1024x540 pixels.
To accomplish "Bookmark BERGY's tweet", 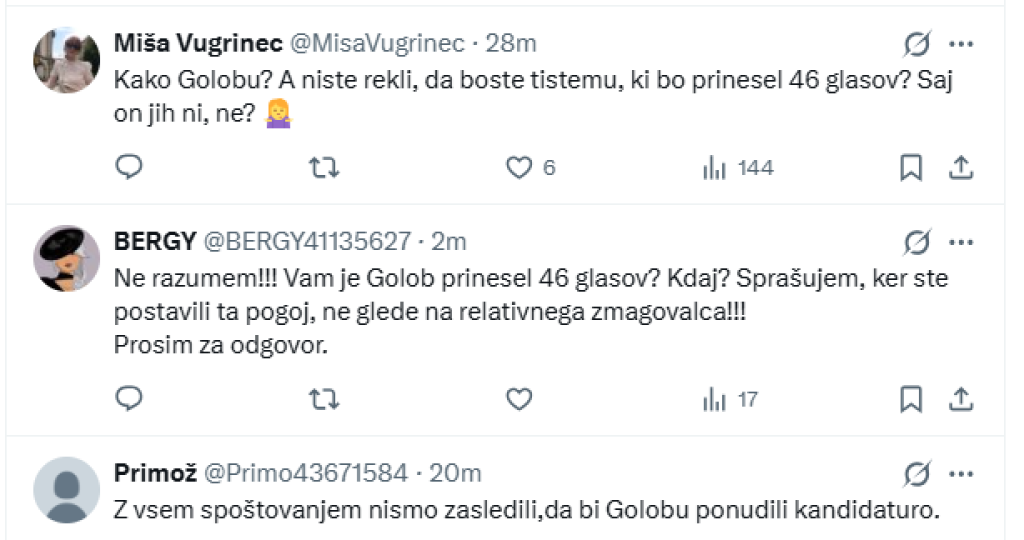I will pyautogui.click(x=910, y=399).
